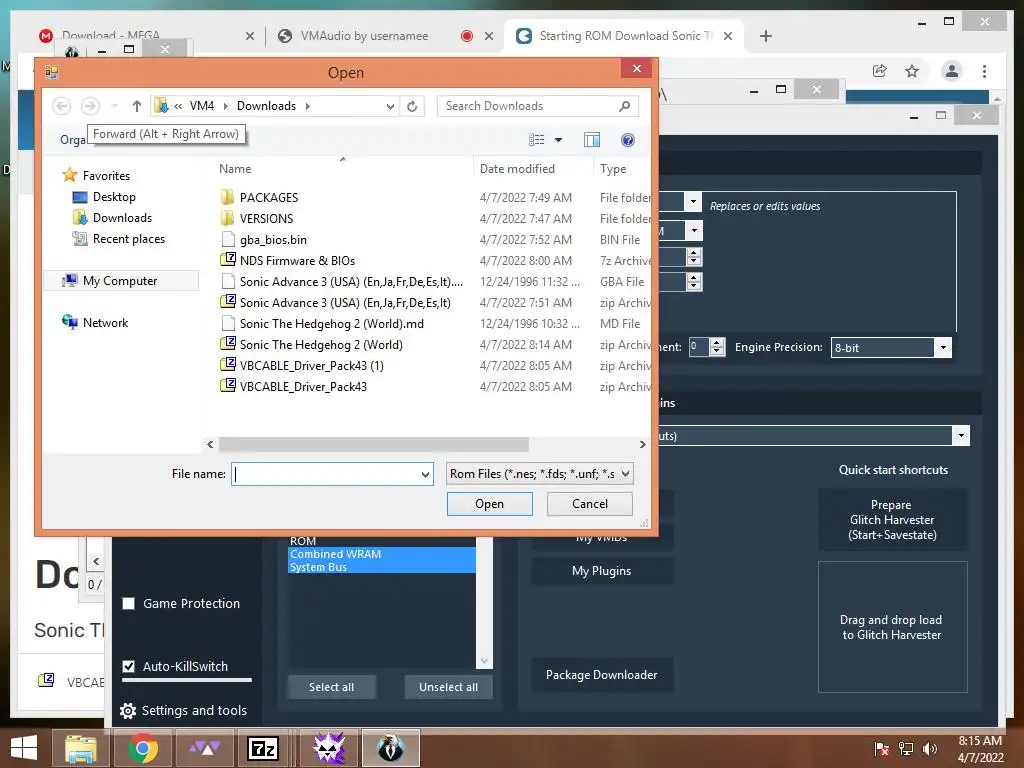
Task: Click the Action Center flag icon
Action: (882, 749)
